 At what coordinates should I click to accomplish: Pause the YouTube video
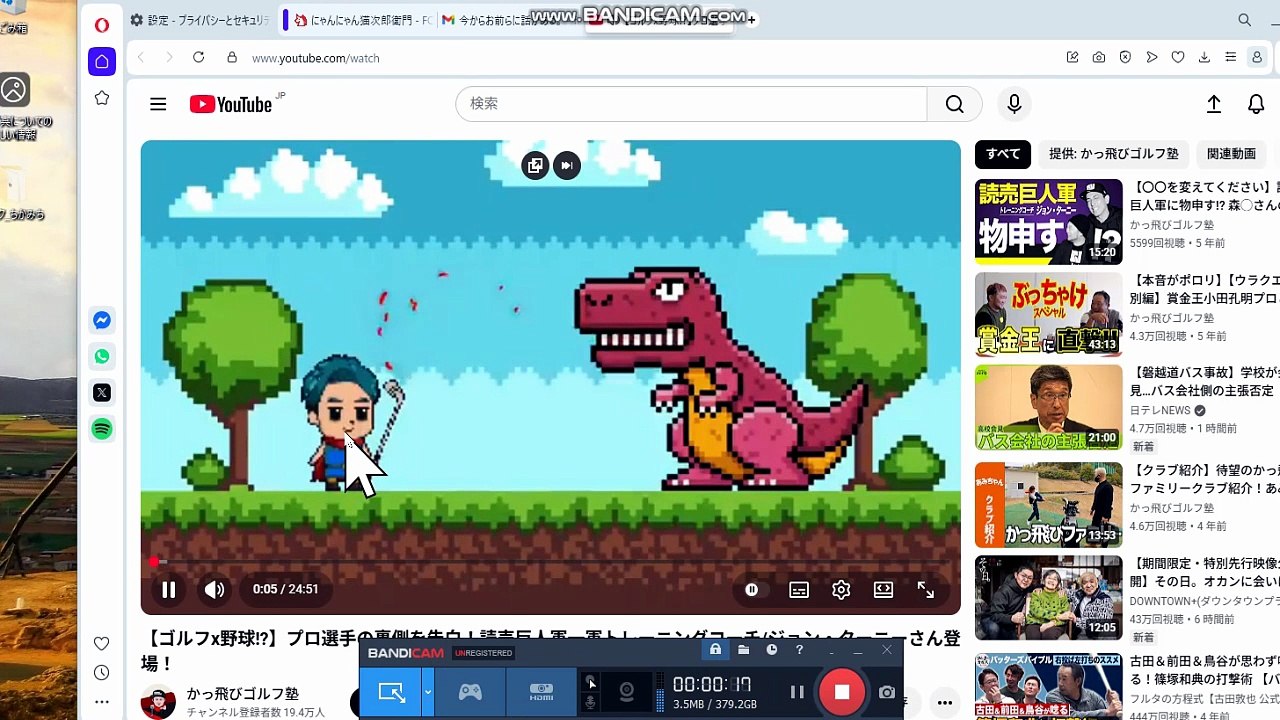coord(168,590)
